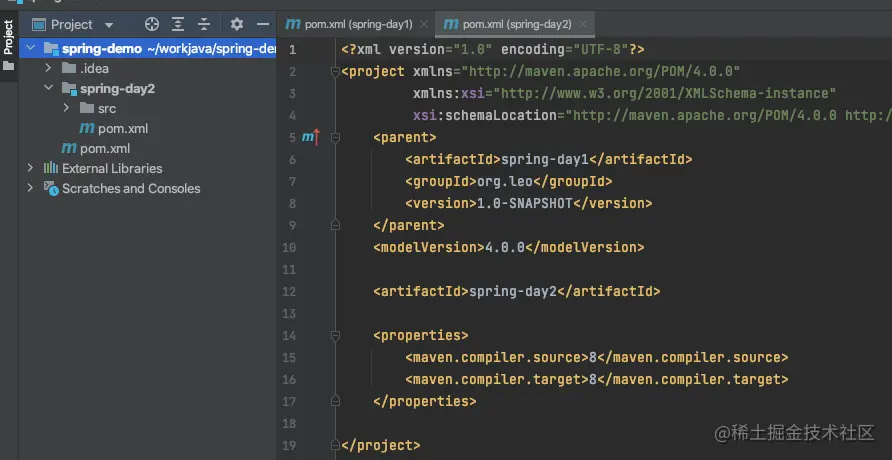The width and height of the screenshot is (892, 460).
Task: Click fold end marker on line 17
Action: point(335,401)
